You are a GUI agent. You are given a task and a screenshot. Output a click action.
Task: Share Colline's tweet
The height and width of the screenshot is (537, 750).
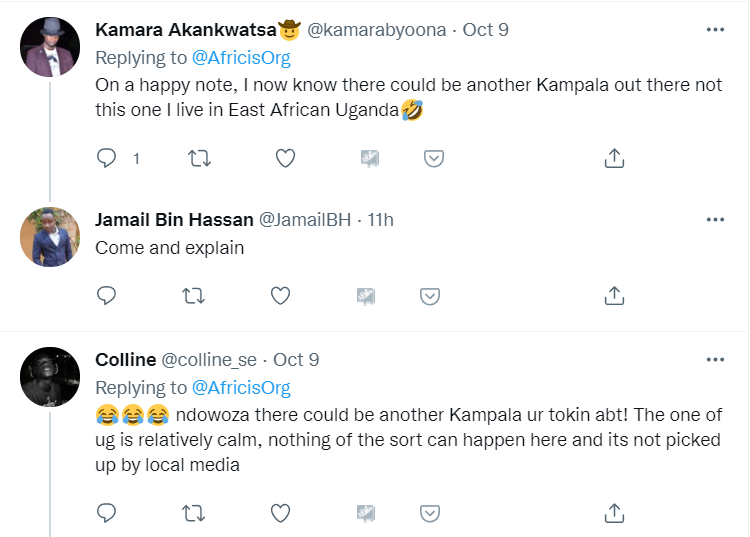coord(615,513)
